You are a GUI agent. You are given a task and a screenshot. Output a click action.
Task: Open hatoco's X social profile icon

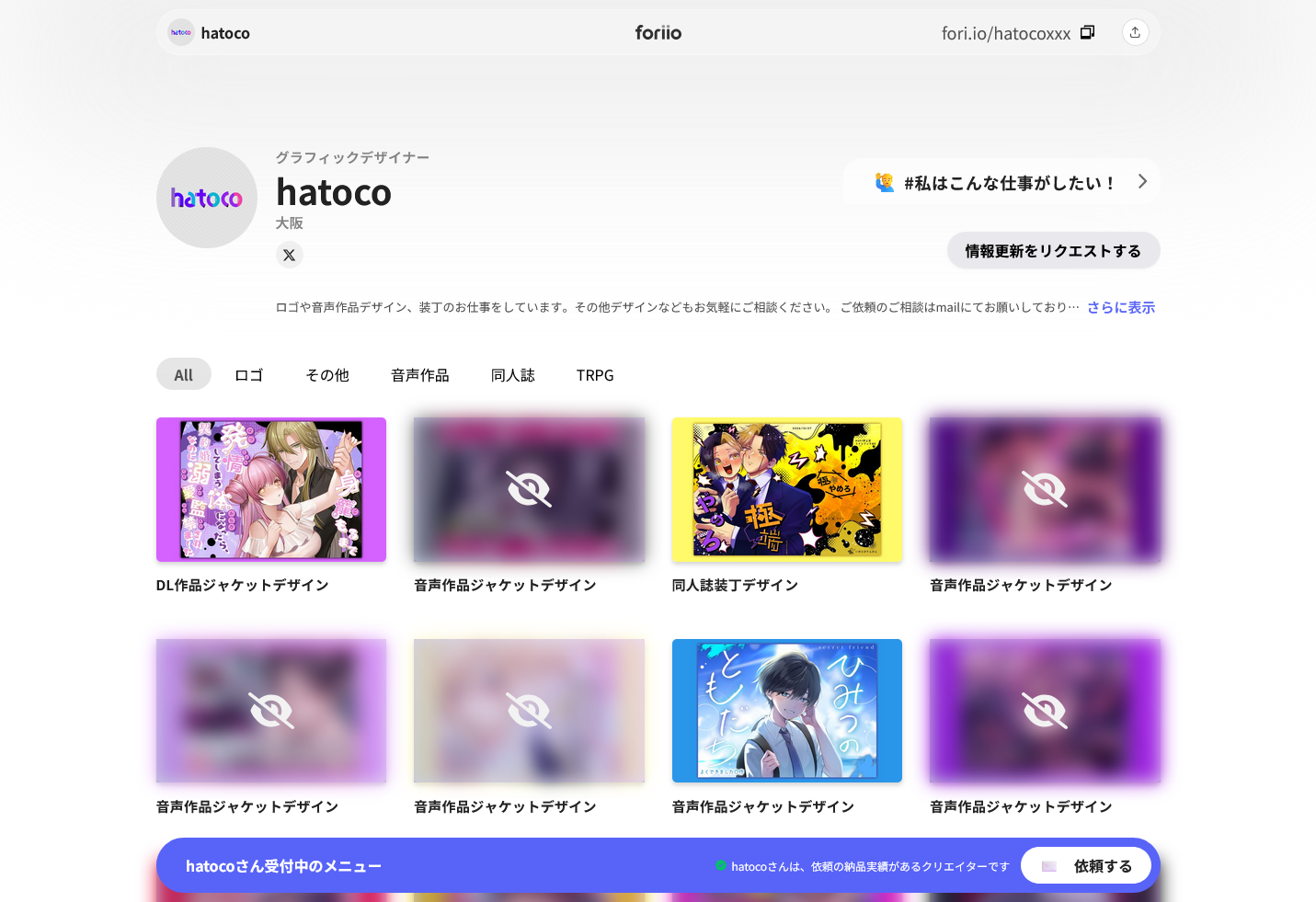[290, 255]
